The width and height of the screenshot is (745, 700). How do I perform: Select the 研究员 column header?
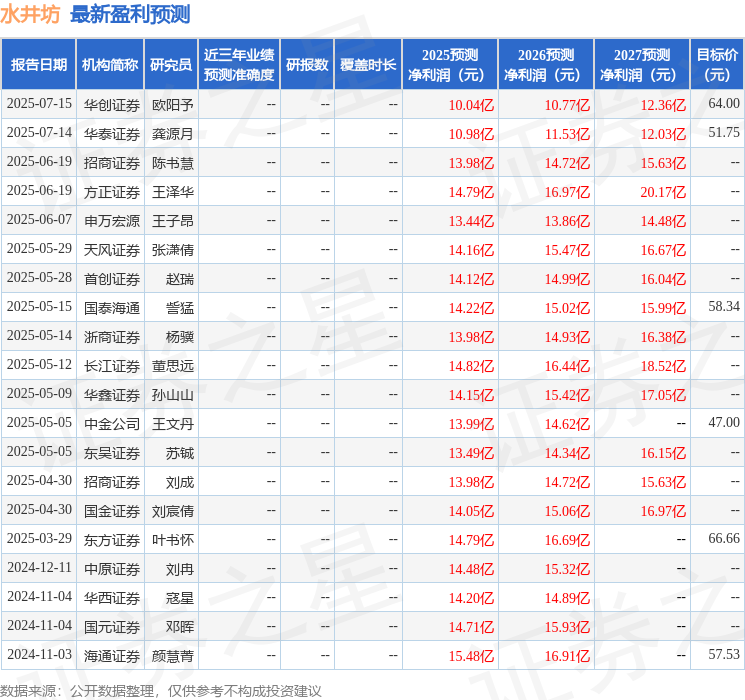pos(171,65)
